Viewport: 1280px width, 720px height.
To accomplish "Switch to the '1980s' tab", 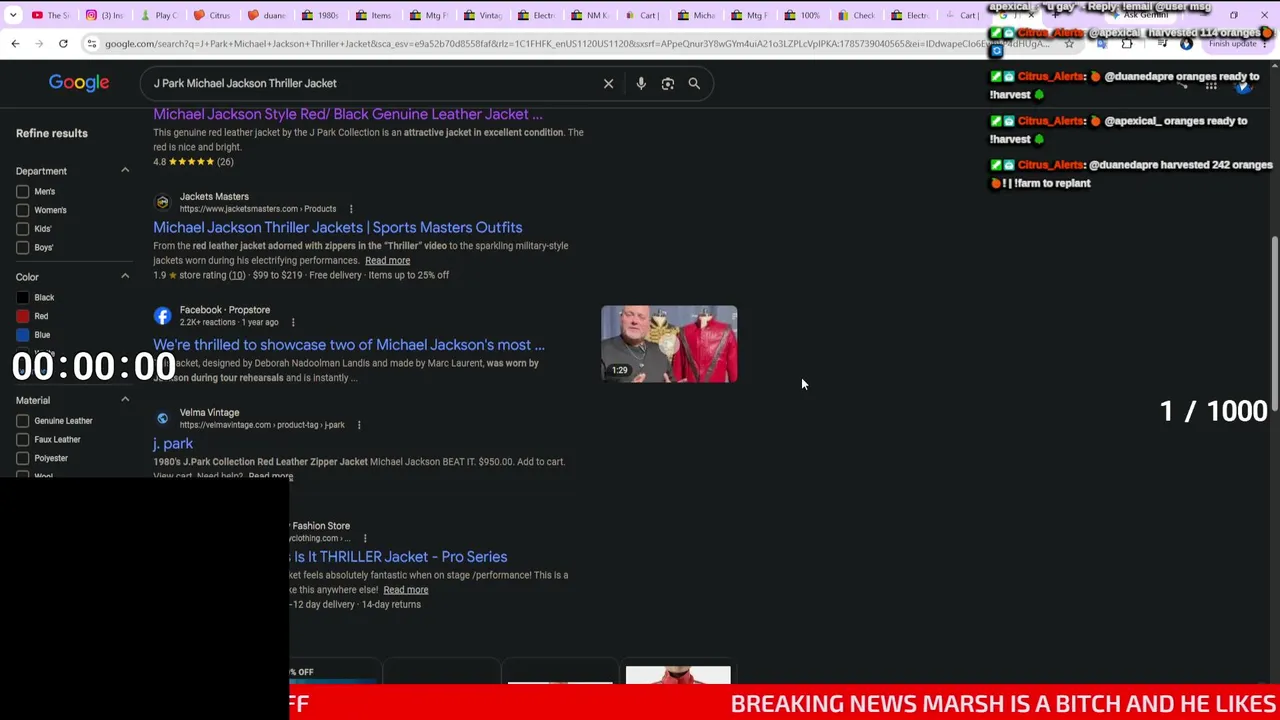I will coord(320,15).
